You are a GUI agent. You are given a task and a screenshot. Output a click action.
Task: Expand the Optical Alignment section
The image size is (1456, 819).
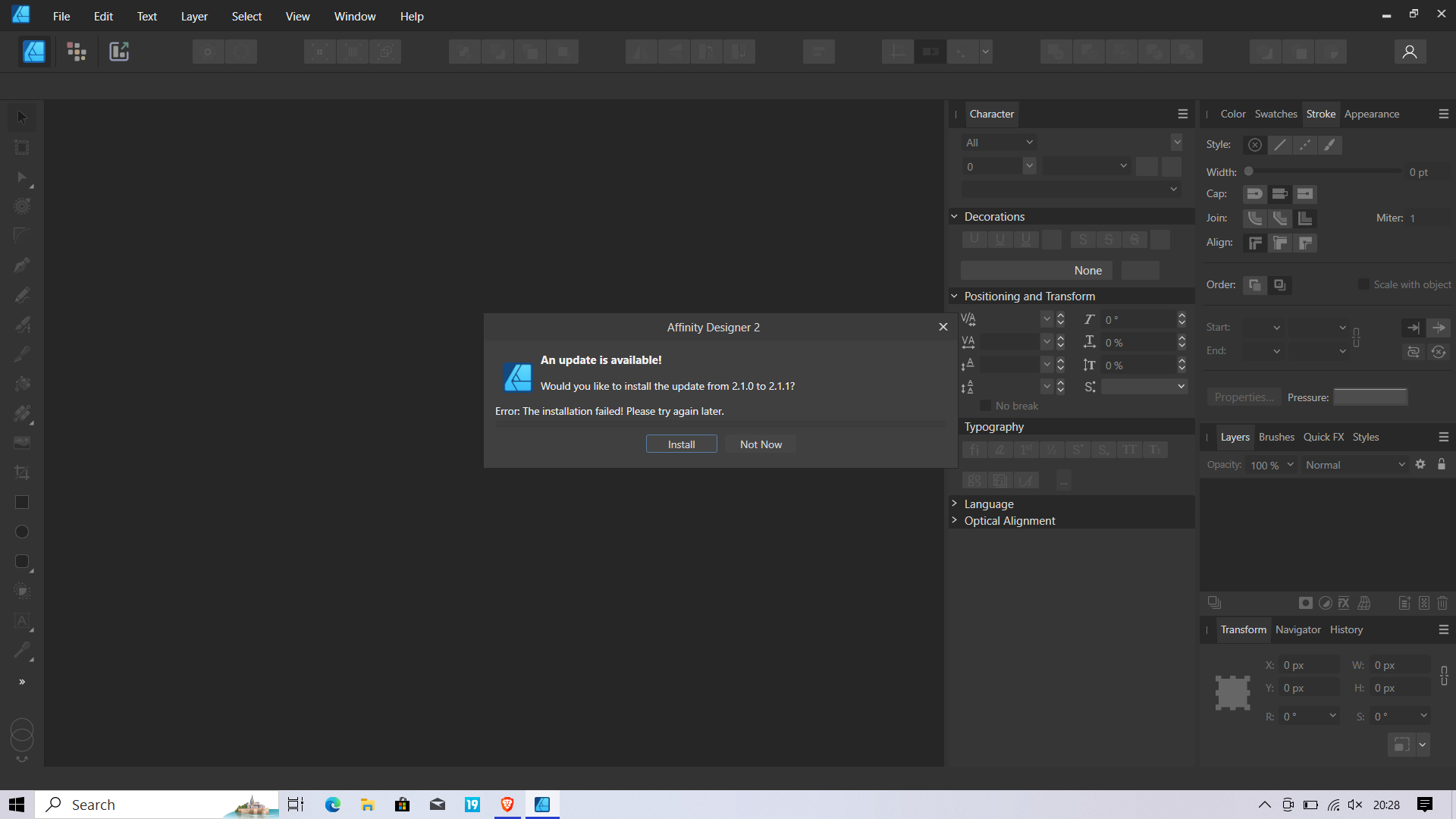click(x=955, y=520)
